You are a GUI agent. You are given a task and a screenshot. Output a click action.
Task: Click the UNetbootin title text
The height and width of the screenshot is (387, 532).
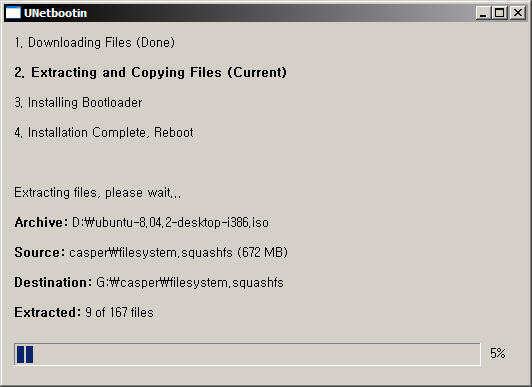tap(56, 13)
